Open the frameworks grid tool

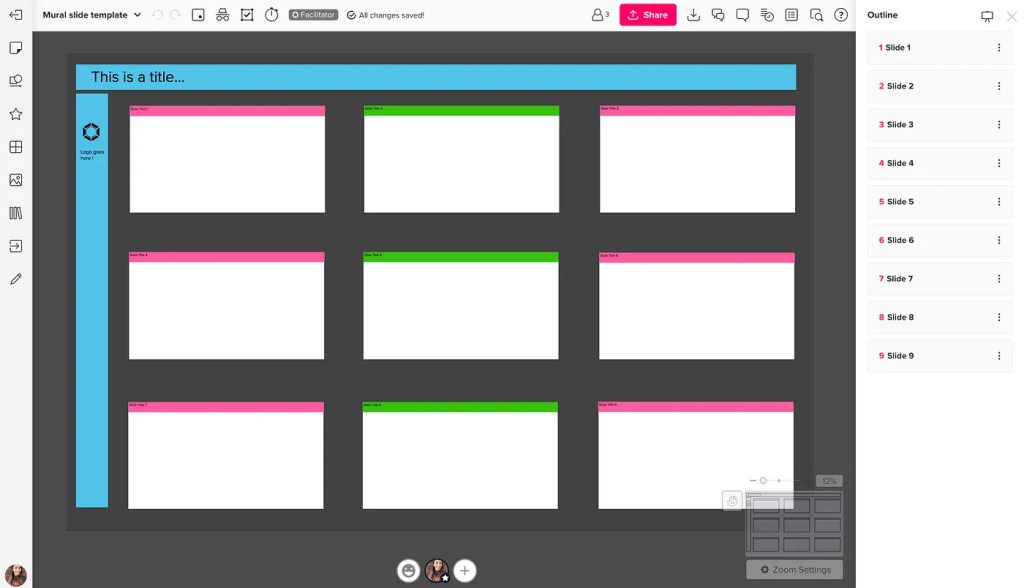pos(15,147)
